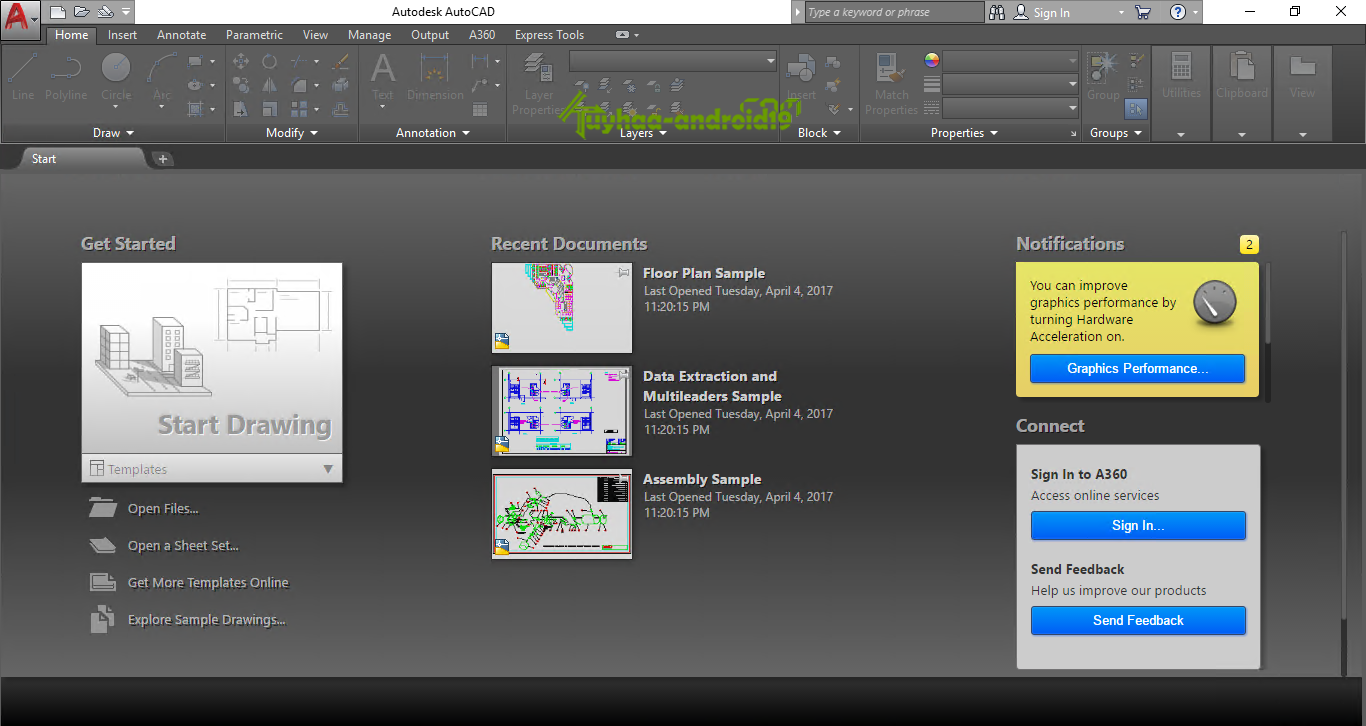1366x726 pixels.
Task: Expand the Draw panel
Action: (x=113, y=133)
